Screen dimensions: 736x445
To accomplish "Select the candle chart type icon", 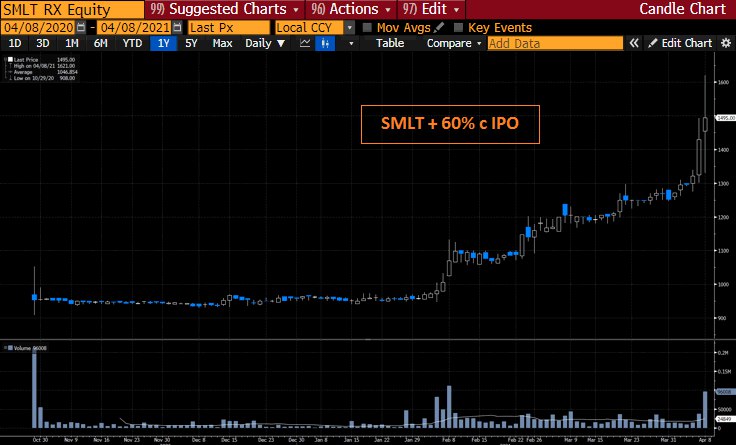I will [325, 43].
